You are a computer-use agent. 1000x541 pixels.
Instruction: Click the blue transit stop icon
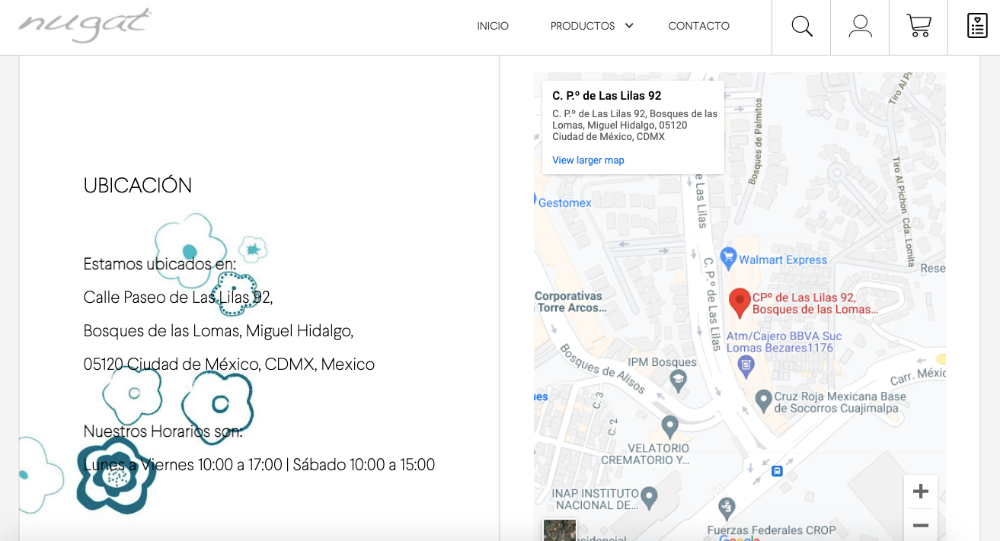[777, 471]
